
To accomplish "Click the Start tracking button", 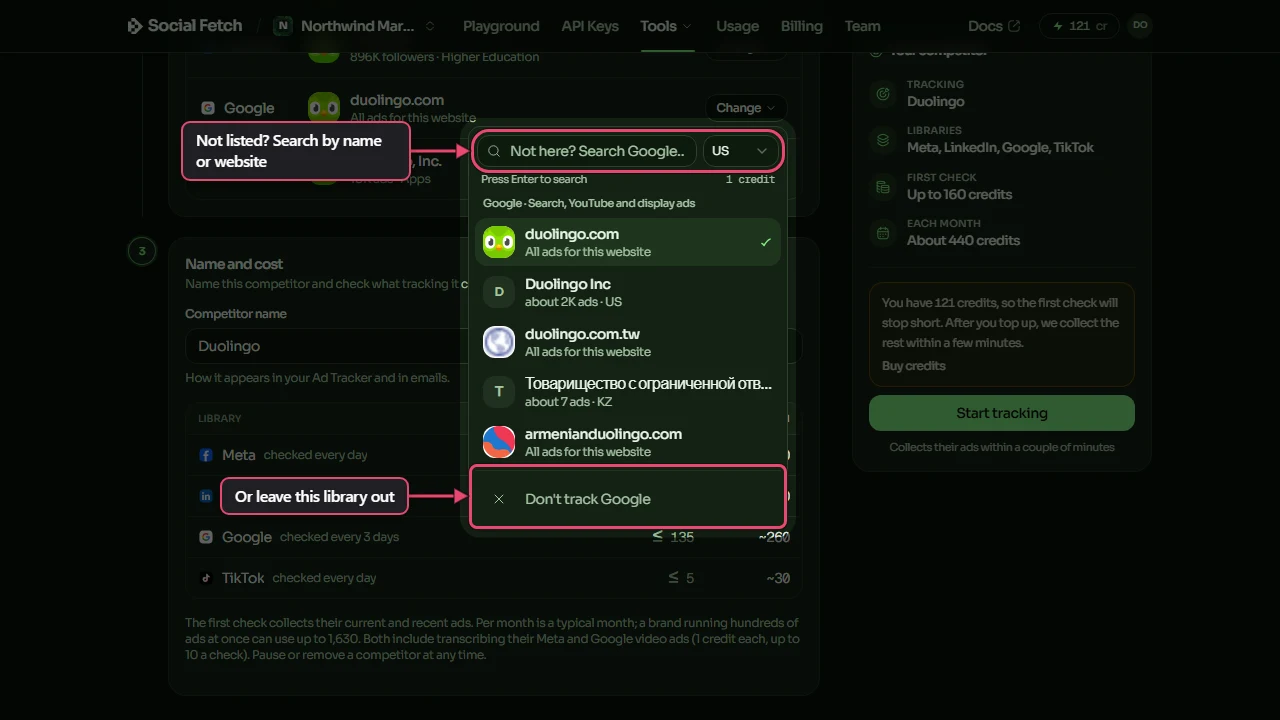I will click(1002, 413).
